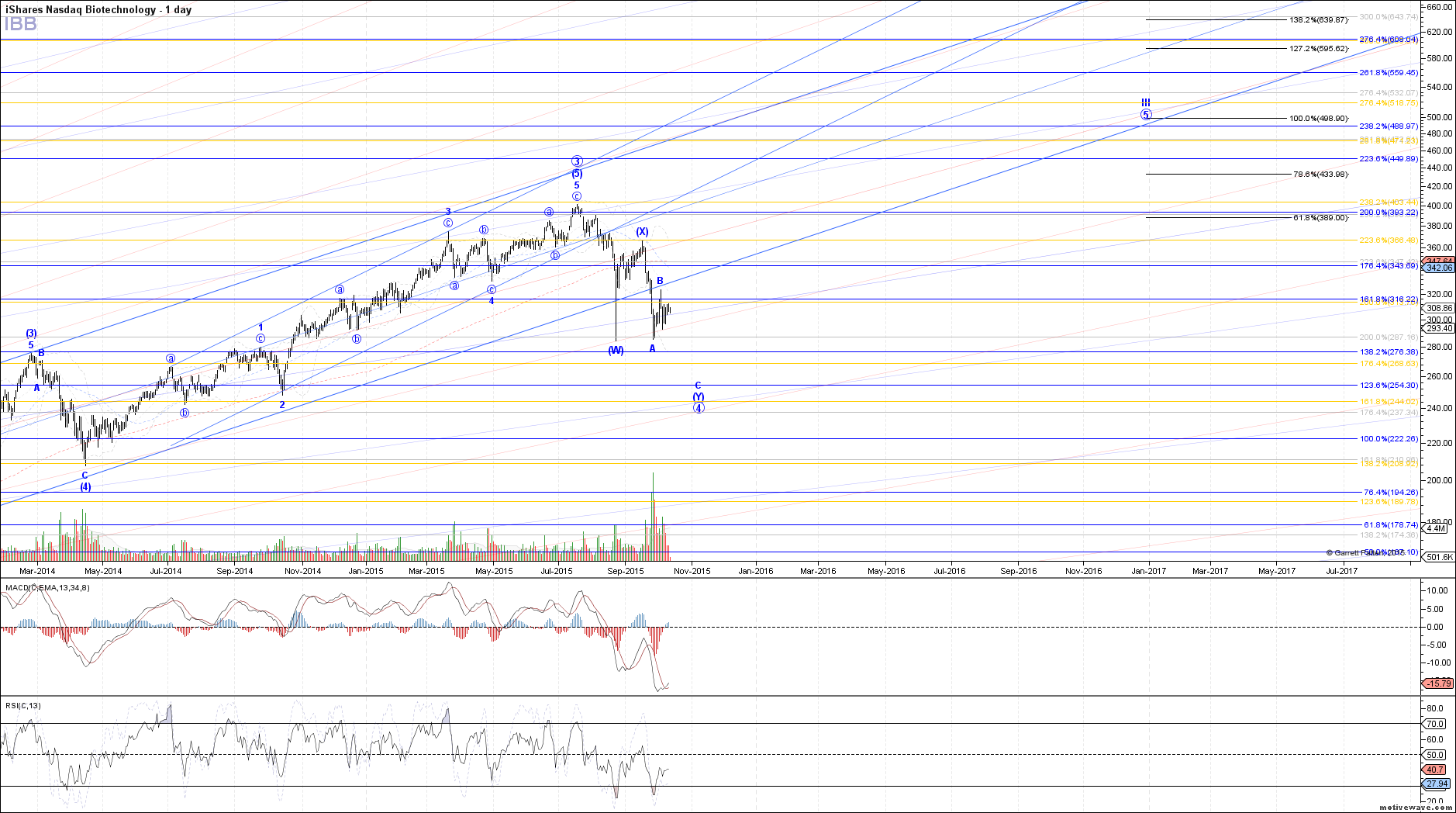This screenshot has height=813, width=1456.
Task: Click the IBB ticker symbol
Action: [20, 24]
